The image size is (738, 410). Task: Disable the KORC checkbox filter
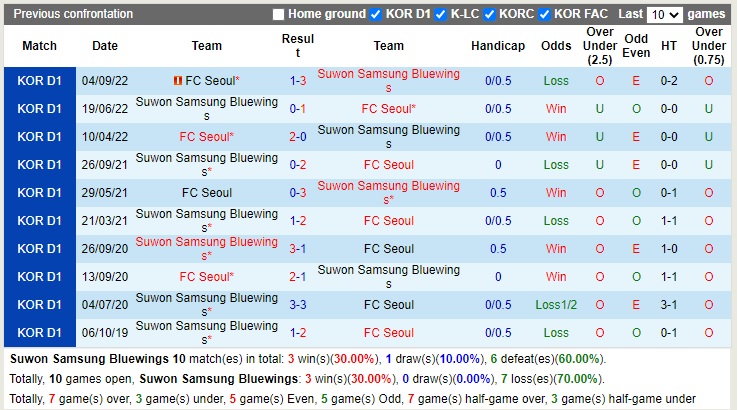tap(489, 15)
